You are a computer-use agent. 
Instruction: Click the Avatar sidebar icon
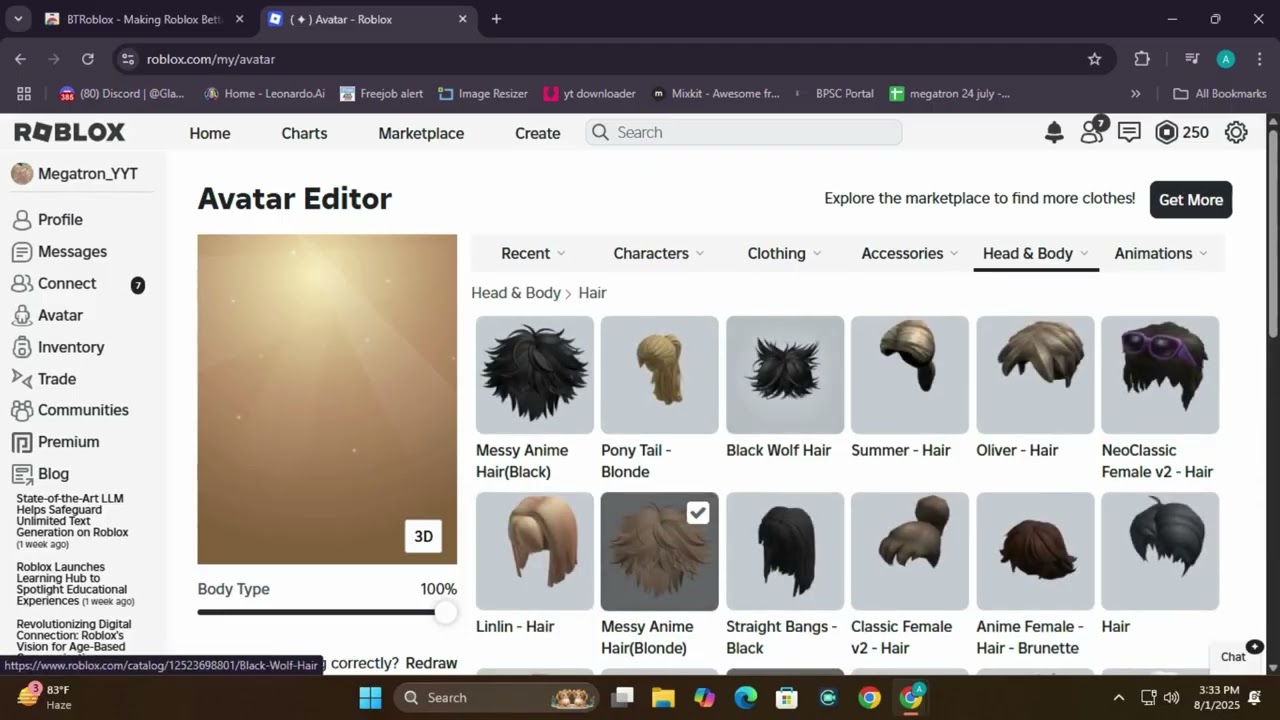point(22,315)
